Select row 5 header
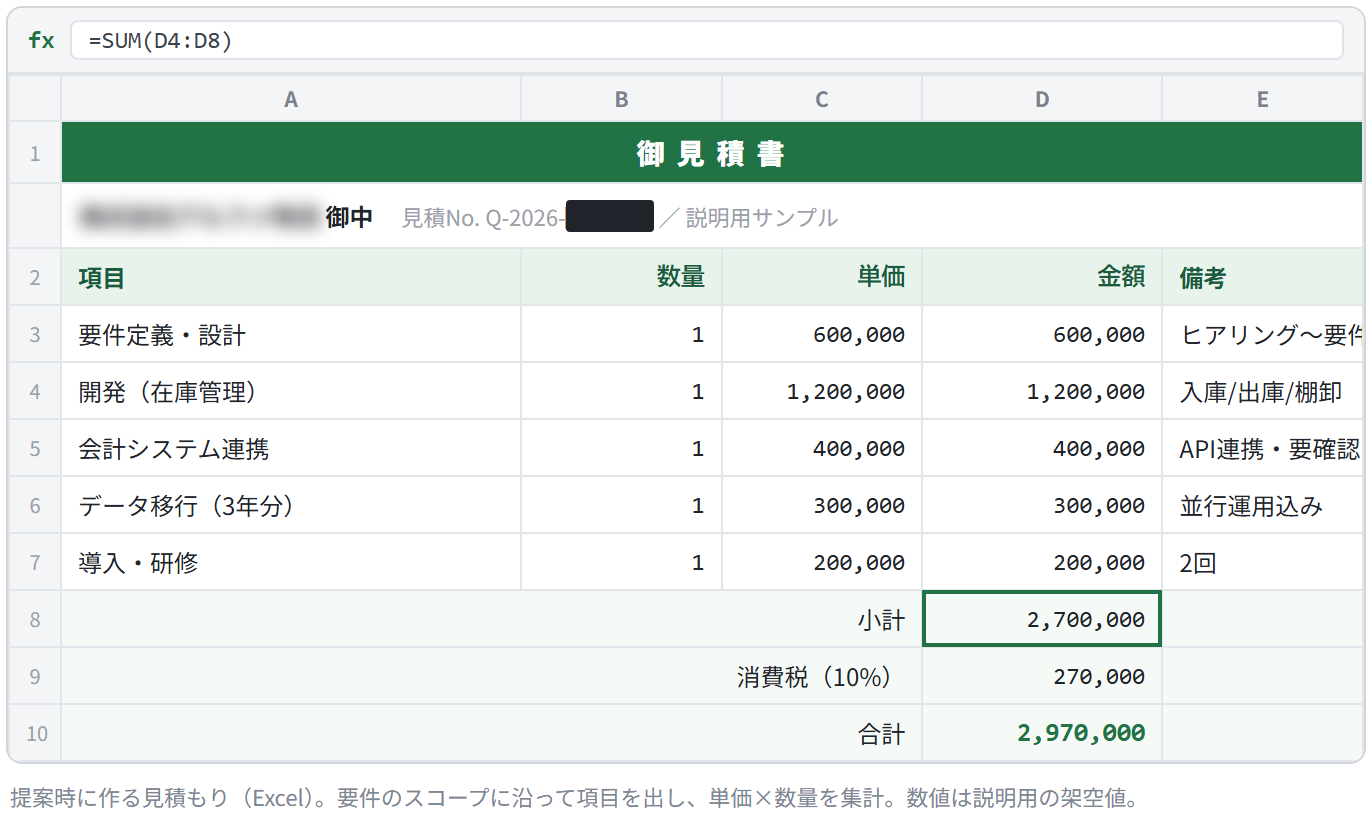 point(35,448)
